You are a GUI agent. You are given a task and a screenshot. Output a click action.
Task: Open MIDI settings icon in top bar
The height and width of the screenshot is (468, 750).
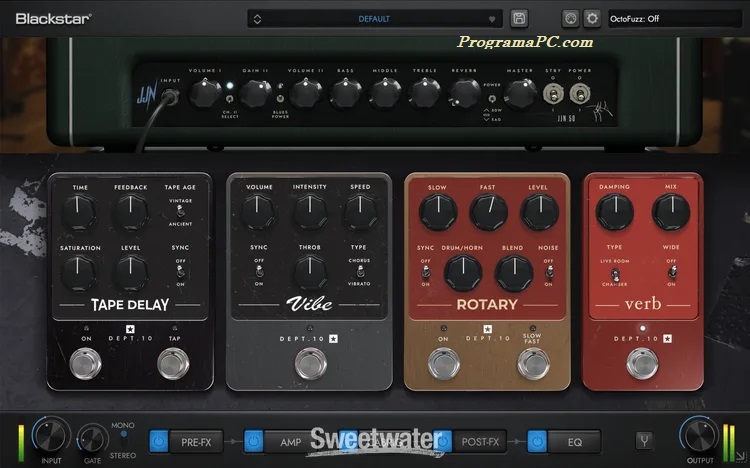pos(570,19)
